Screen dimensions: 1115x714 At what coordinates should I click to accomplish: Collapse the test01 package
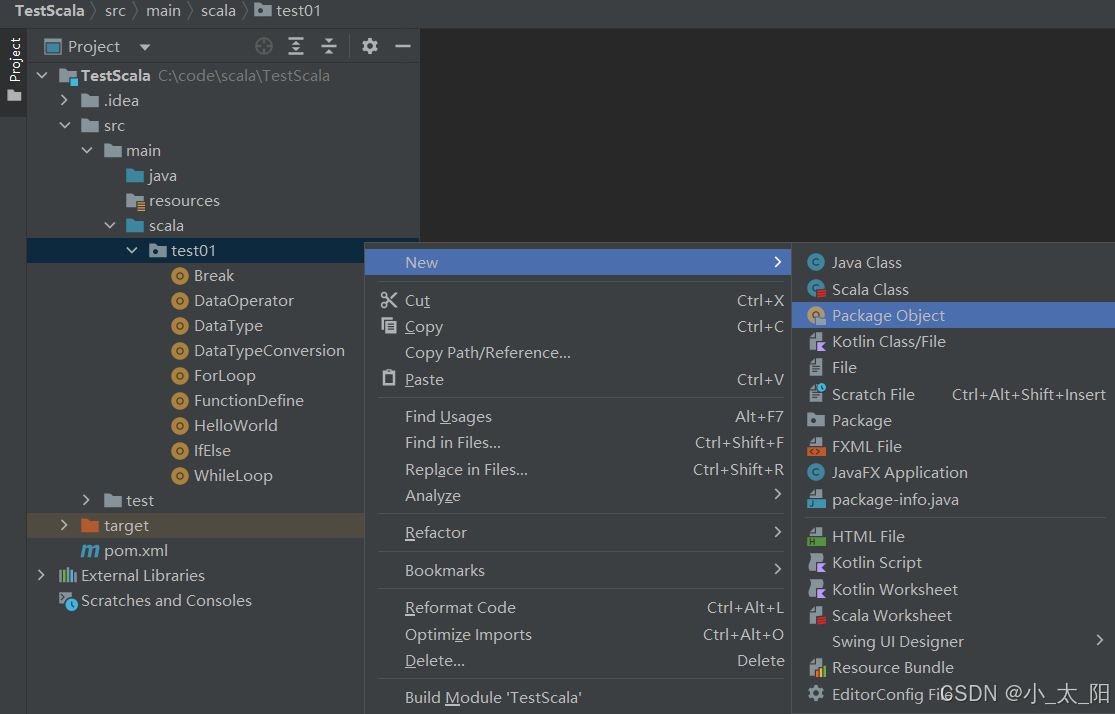132,250
